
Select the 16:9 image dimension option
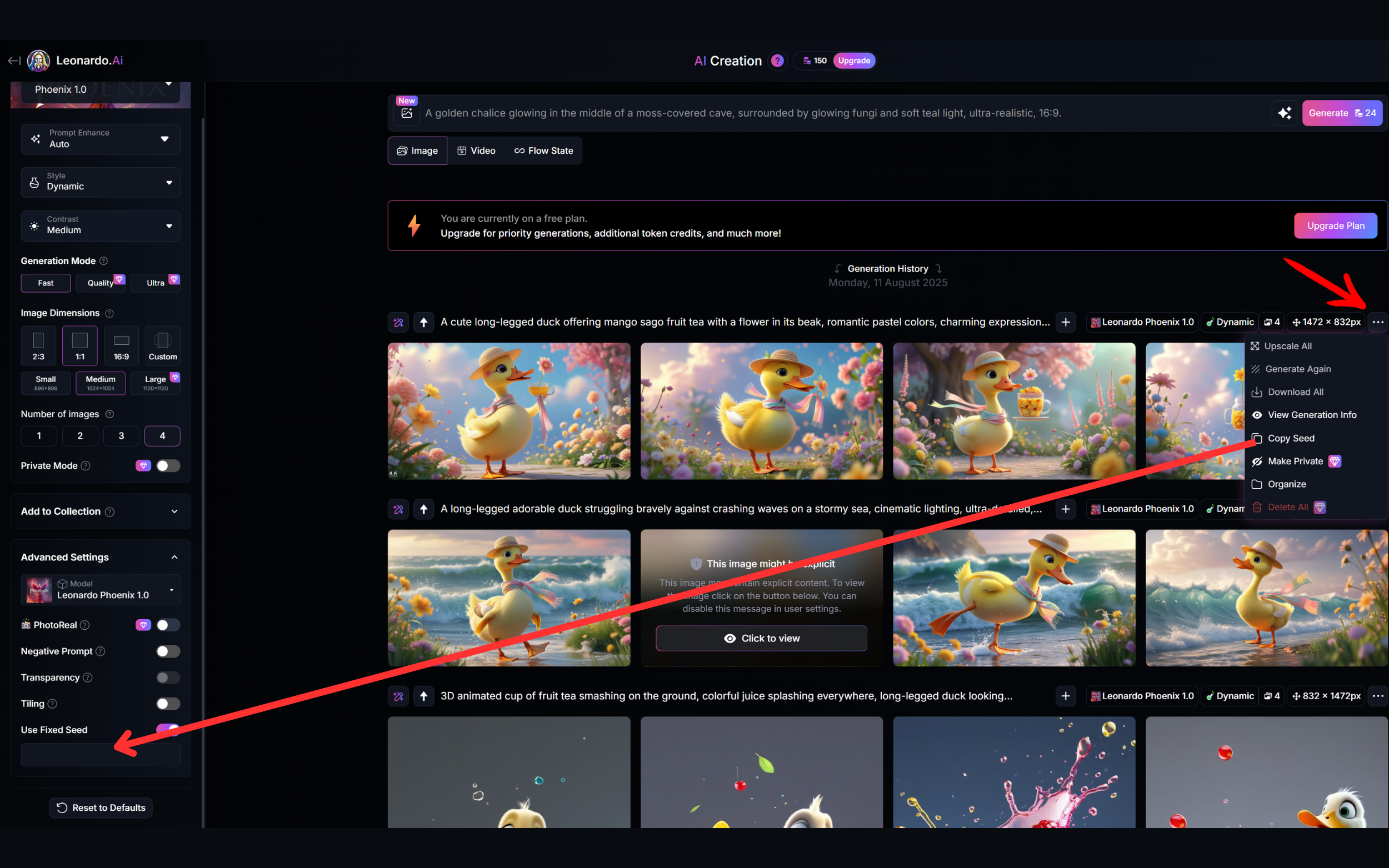[x=121, y=346]
